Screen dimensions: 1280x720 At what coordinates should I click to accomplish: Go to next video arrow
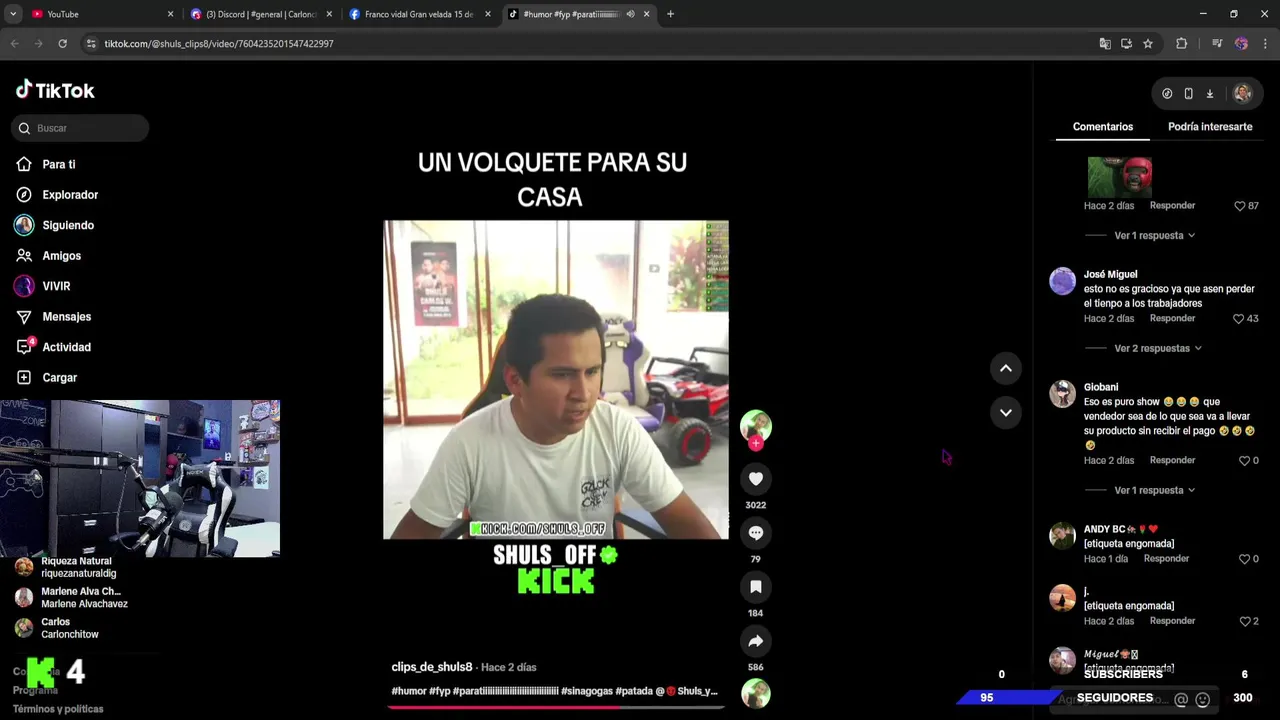(1006, 412)
